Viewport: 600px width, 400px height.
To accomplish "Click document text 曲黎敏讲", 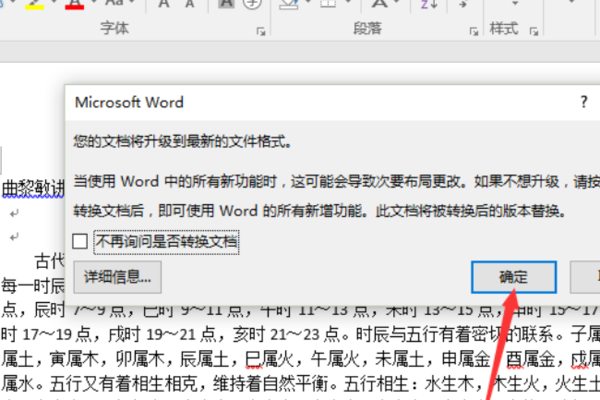I will pyautogui.click(x=33, y=188).
